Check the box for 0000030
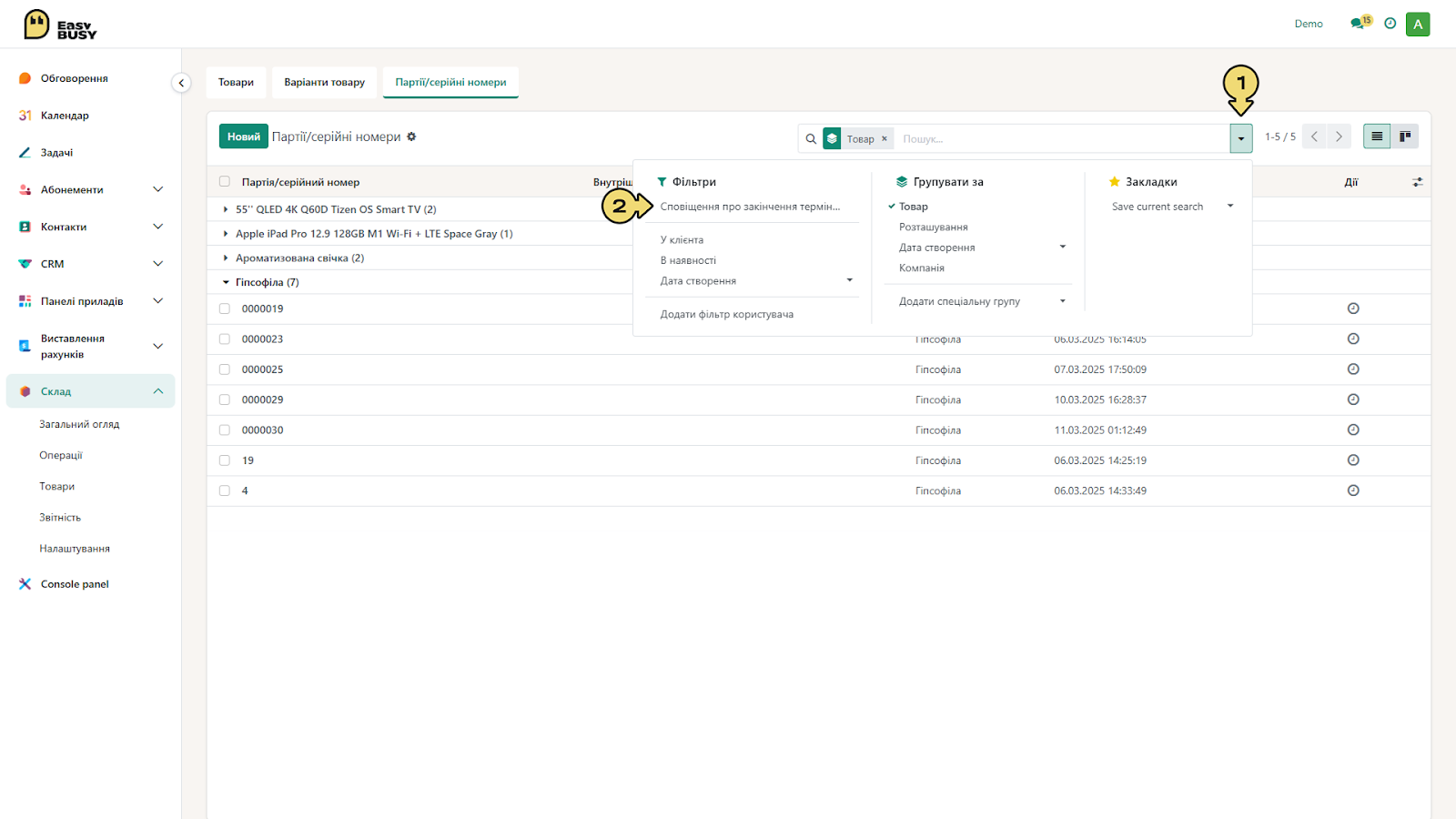Viewport: 1456px width, 819px height. 225,430
